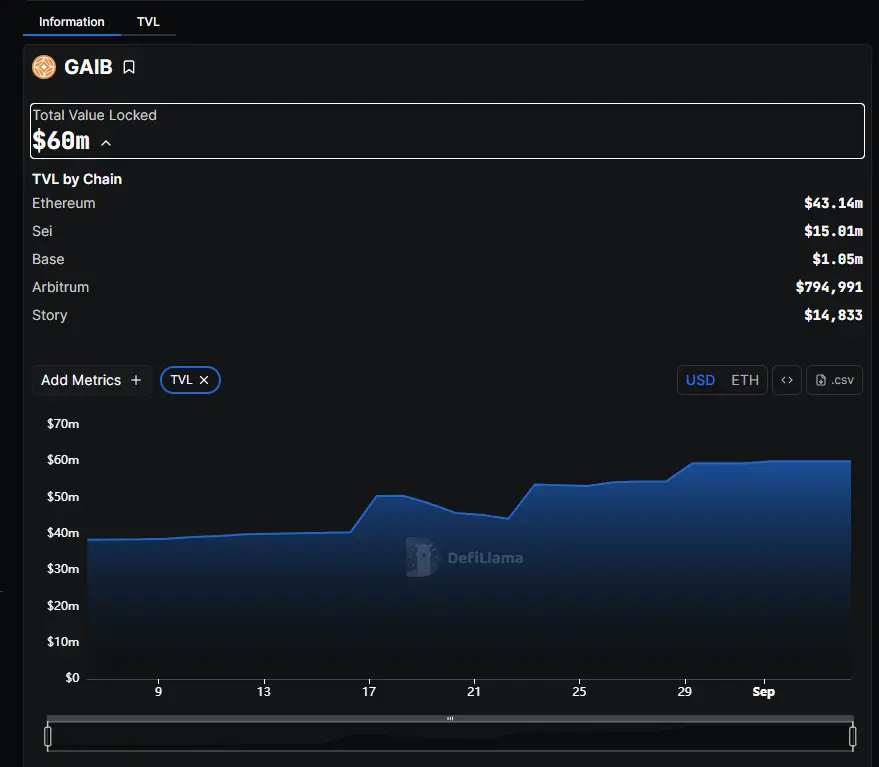The width and height of the screenshot is (879, 767).
Task: Click left handle of chart range slider
Action: coord(48,736)
